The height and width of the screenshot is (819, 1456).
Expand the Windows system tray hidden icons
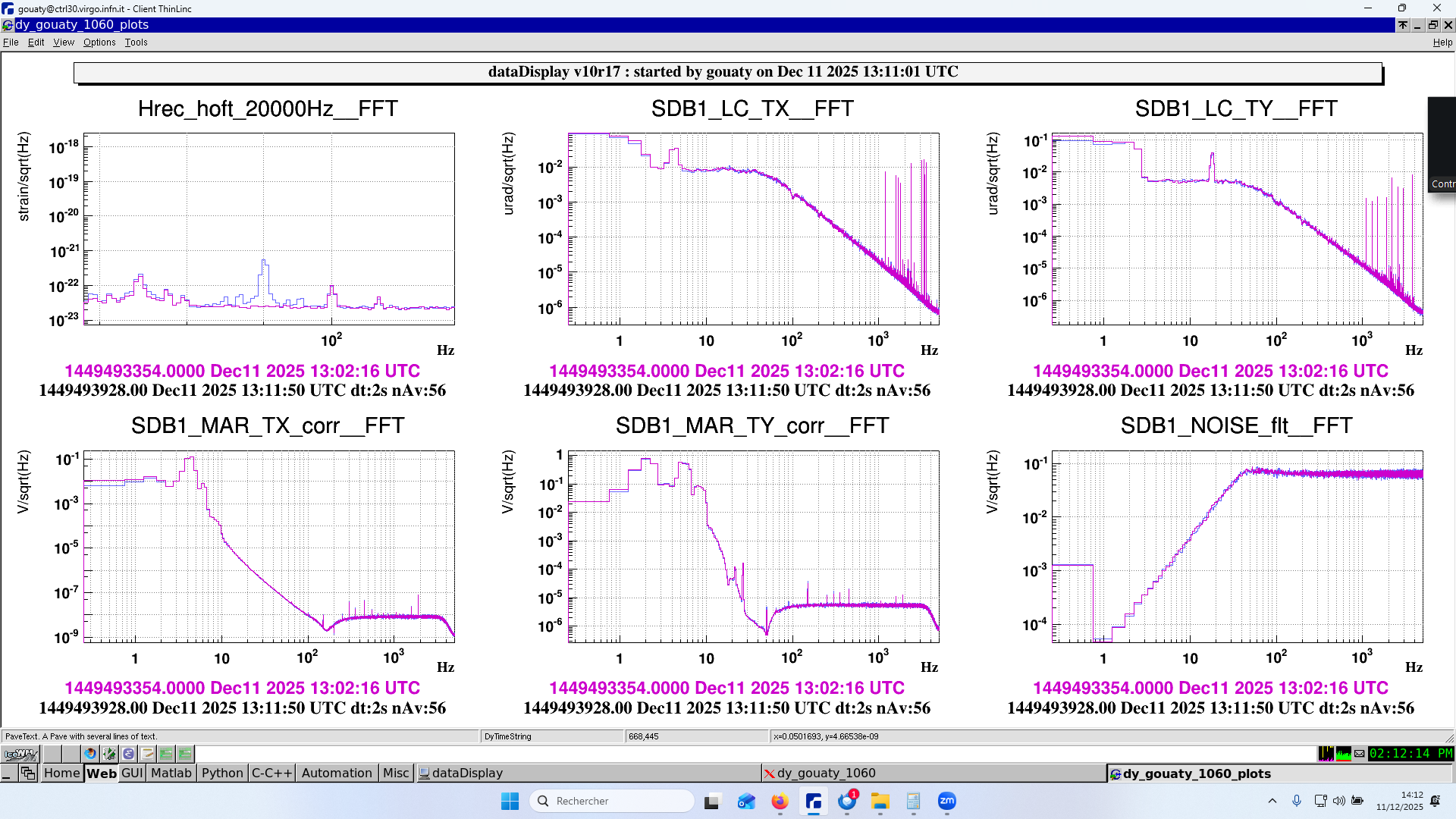click(1272, 802)
